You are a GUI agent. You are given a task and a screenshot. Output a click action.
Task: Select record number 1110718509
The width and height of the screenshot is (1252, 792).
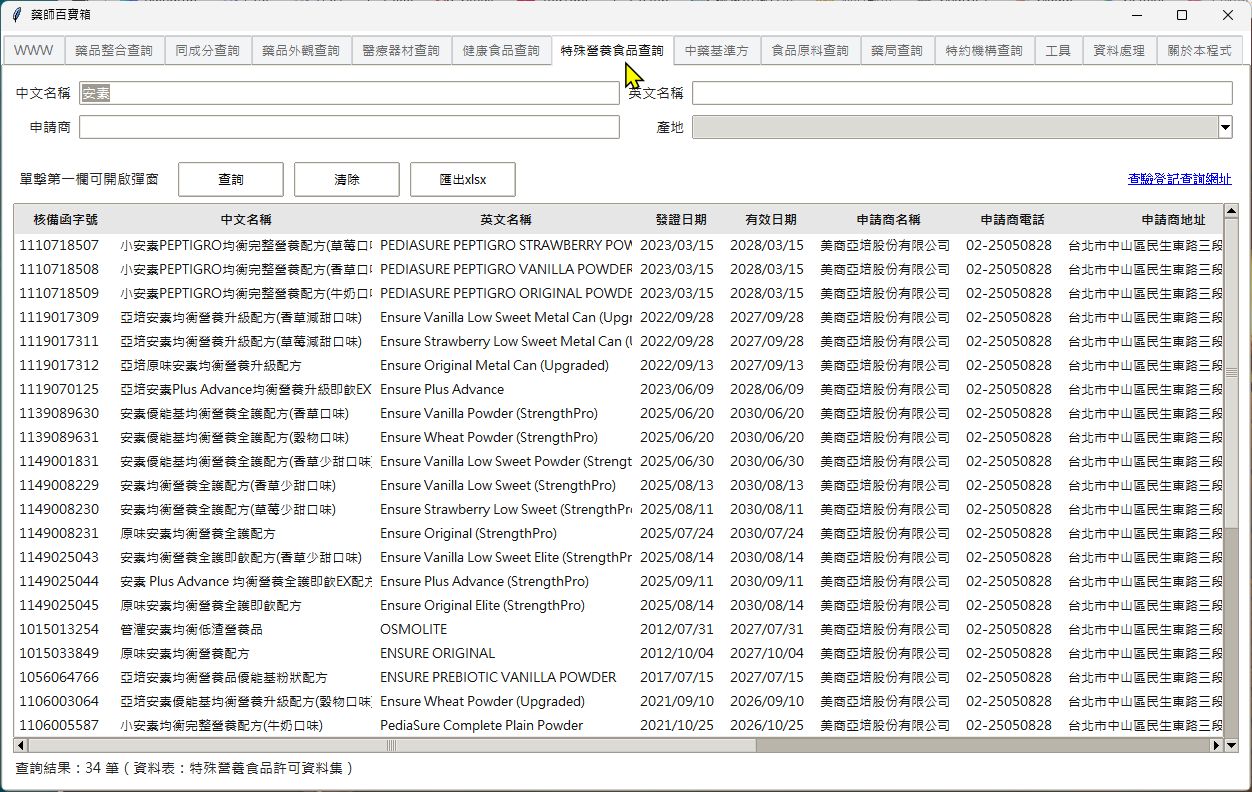[59, 293]
